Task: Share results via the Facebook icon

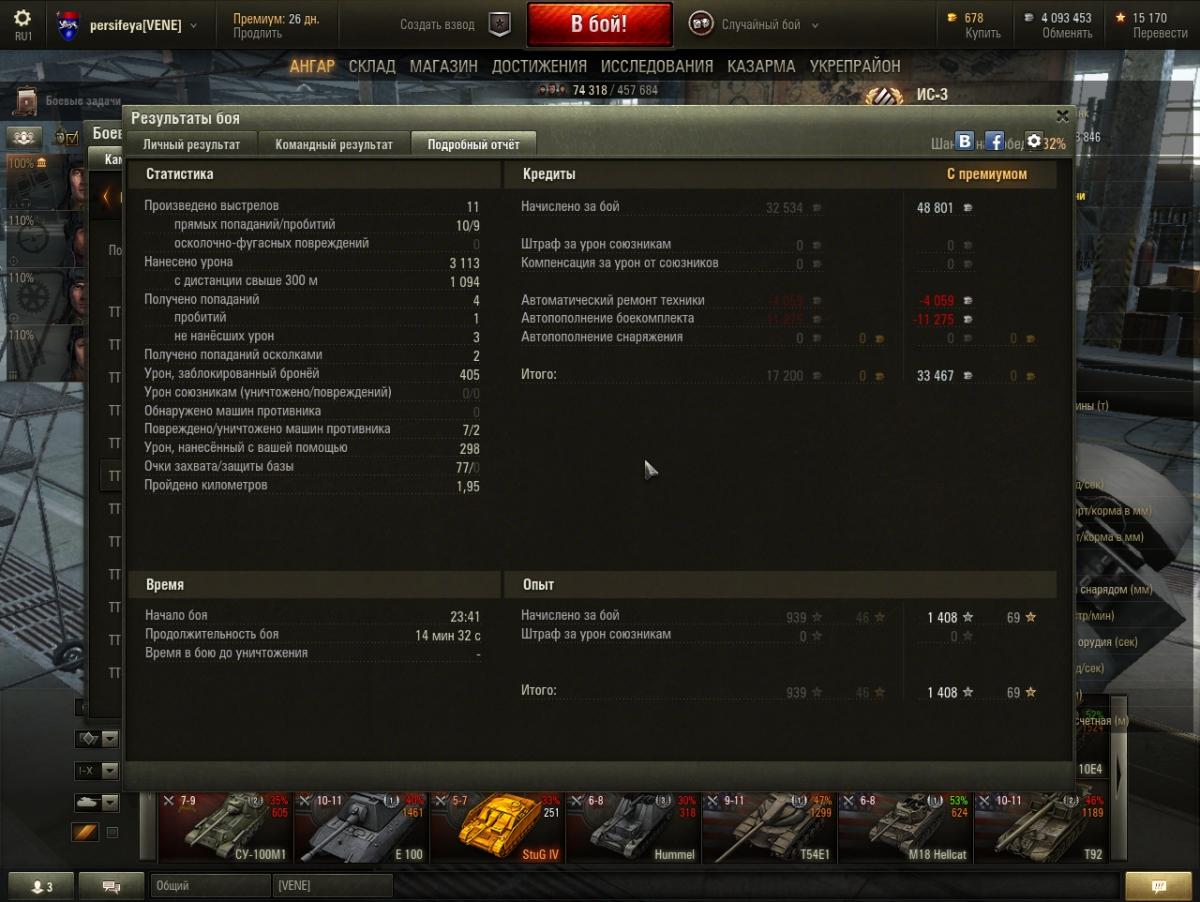Action: point(994,141)
